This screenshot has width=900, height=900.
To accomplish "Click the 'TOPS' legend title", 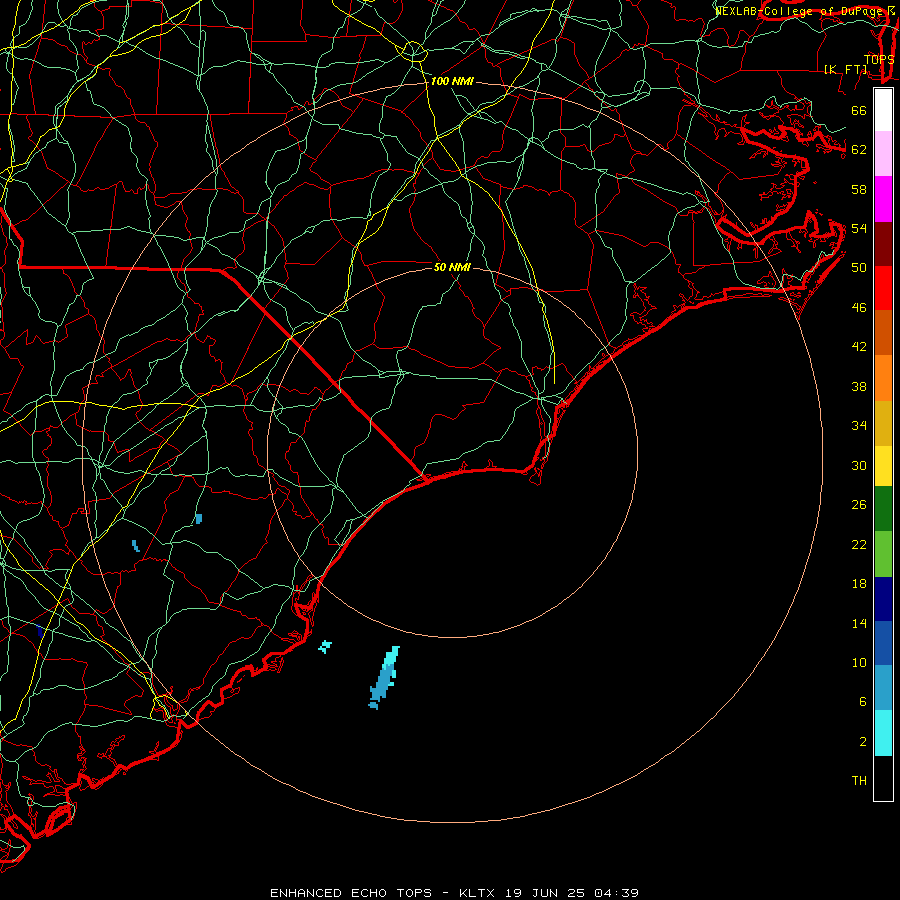I will [x=879, y=60].
